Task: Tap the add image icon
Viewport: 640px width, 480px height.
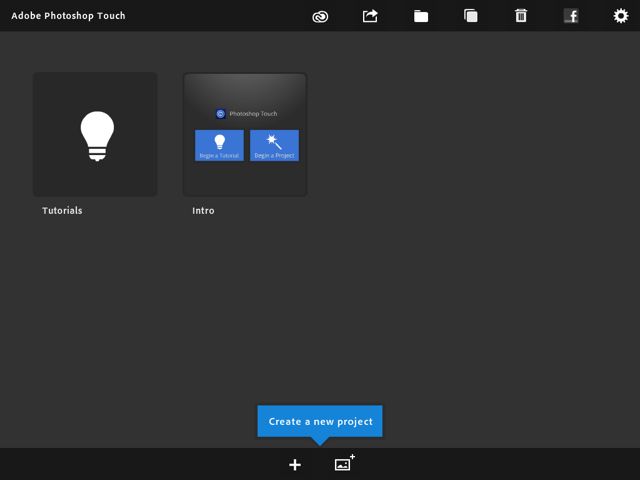Action: pyautogui.click(x=344, y=463)
